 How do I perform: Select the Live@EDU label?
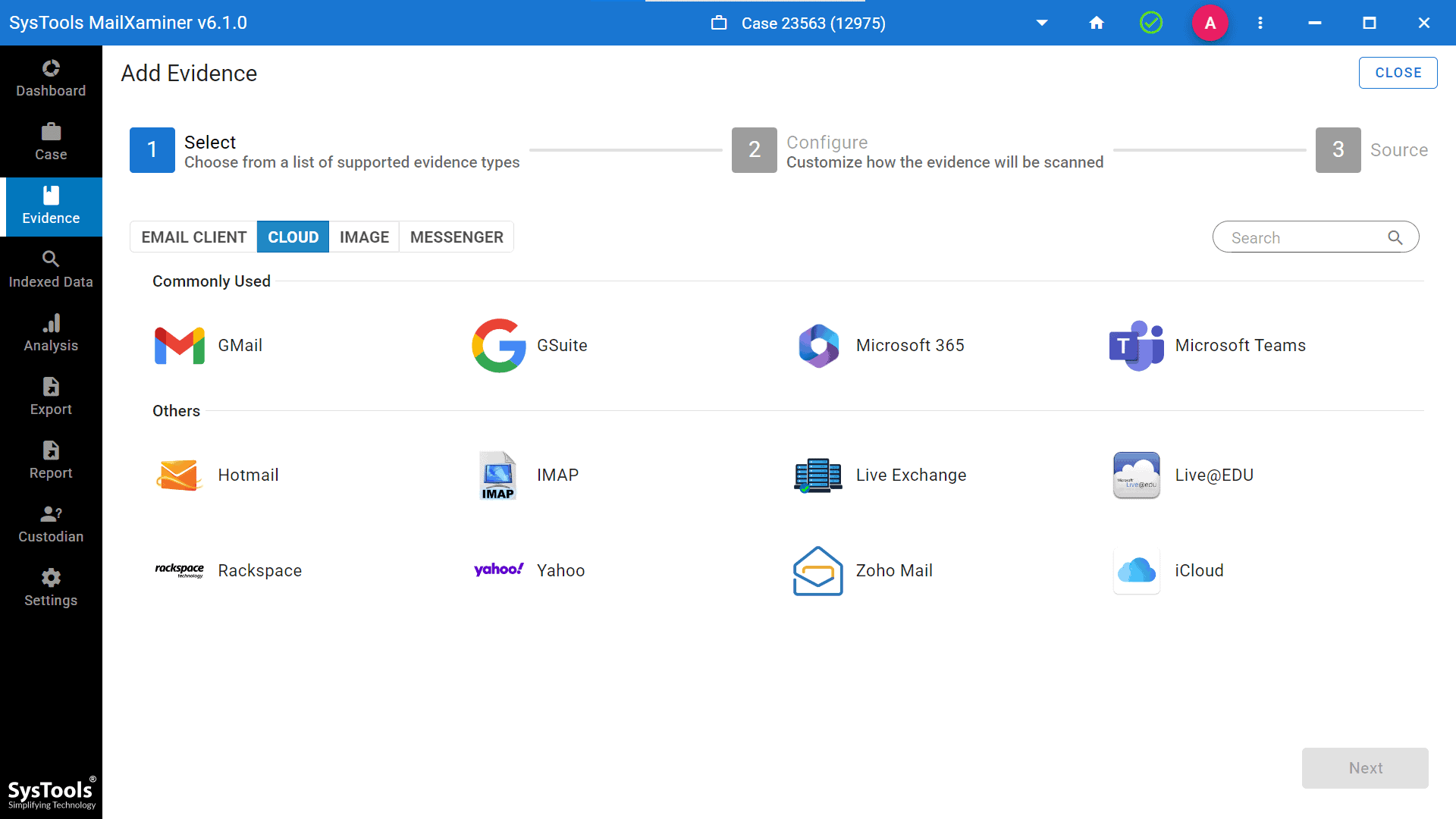click(x=1214, y=475)
